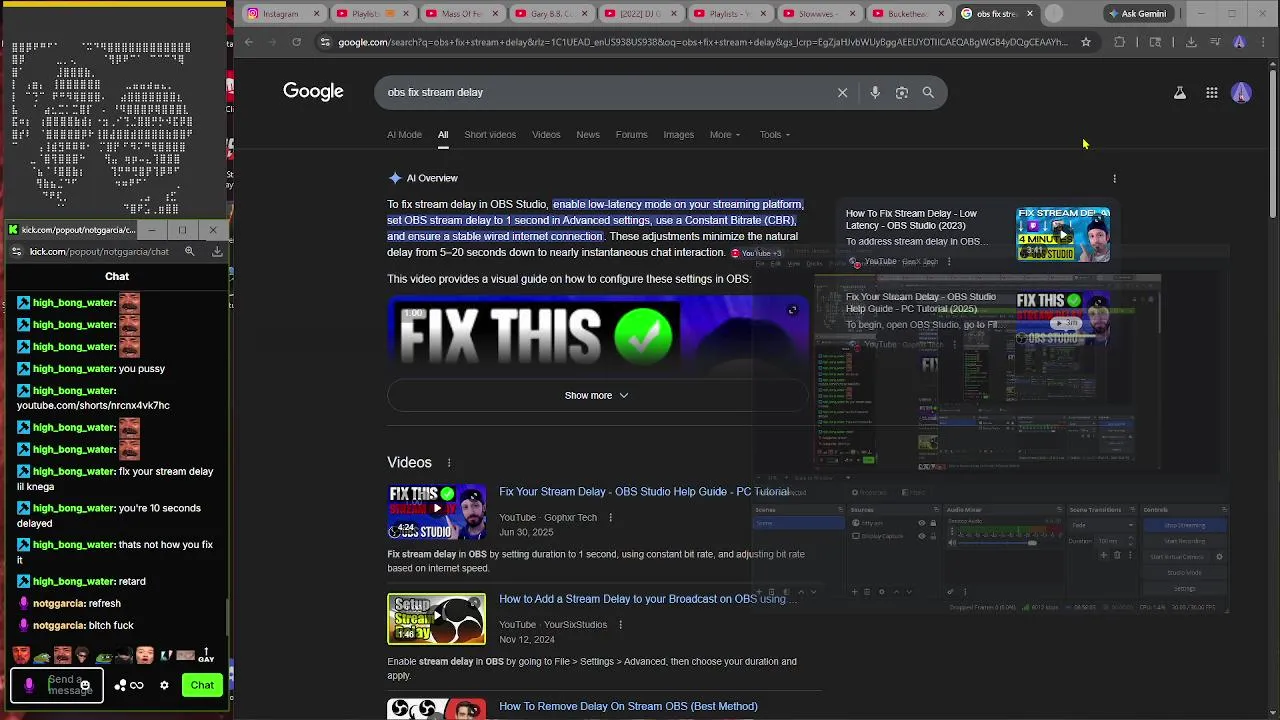Select the Short videos filter
The height and width of the screenshot is (720, 1280).
pos(490,135)
